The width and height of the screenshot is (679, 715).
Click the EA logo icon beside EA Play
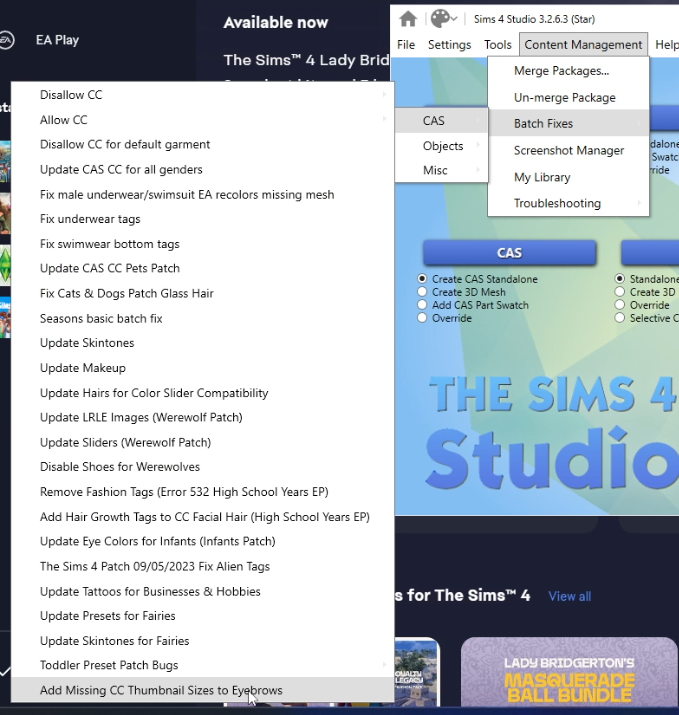[x=6, y=40]
